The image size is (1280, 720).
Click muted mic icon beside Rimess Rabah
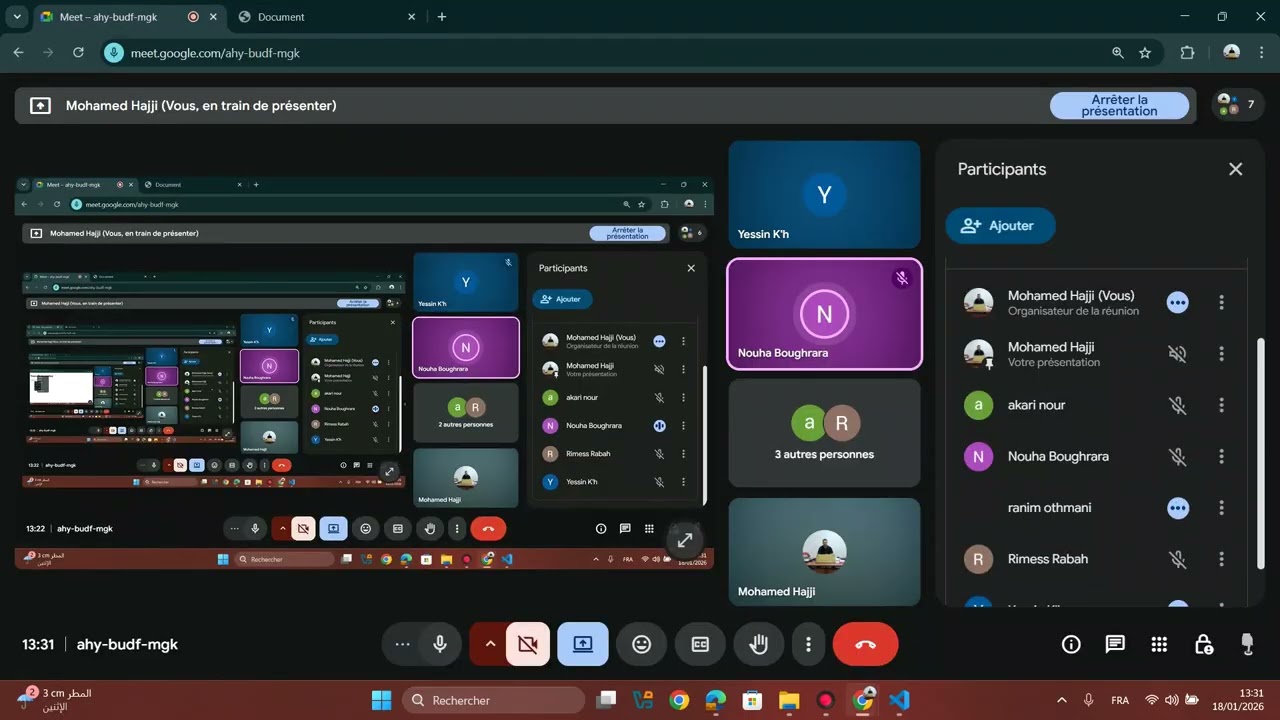click(1178, 559)
